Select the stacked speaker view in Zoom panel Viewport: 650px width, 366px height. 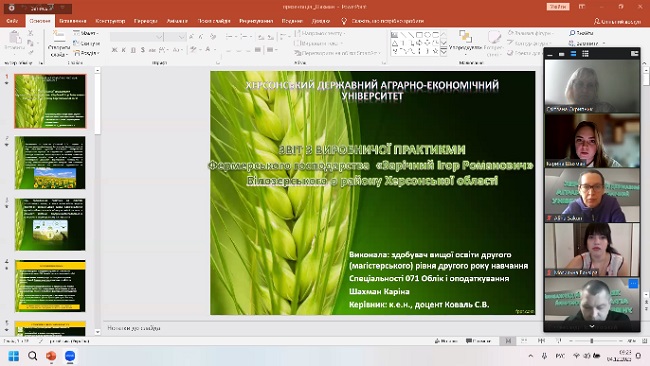click(x=573, y=53)
